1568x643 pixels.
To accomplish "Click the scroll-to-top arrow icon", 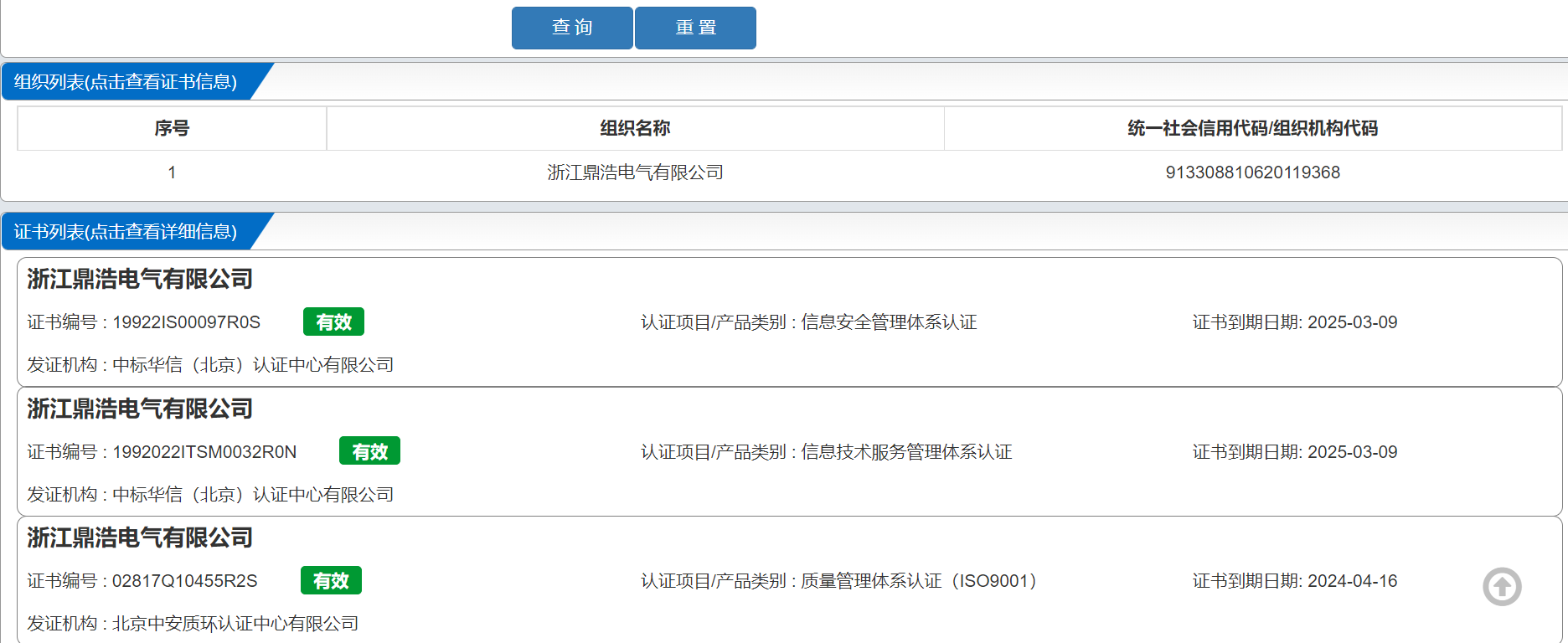I will click(1502, 587).
